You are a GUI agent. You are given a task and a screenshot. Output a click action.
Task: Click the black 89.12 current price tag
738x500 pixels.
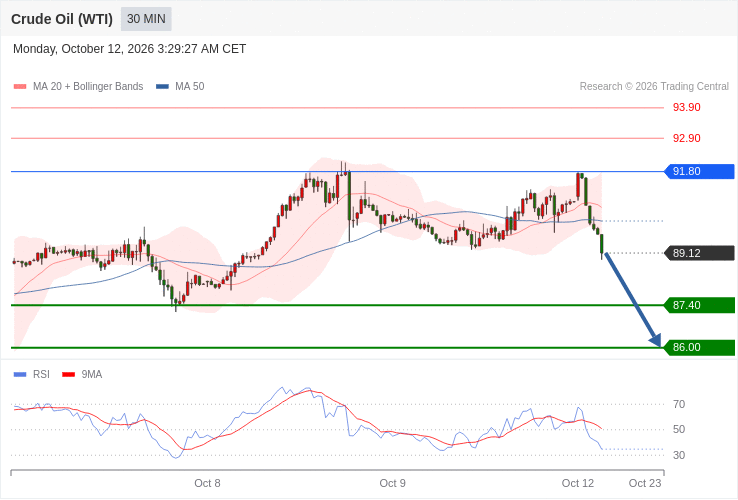pyautogui.click(x=699, y=253)
